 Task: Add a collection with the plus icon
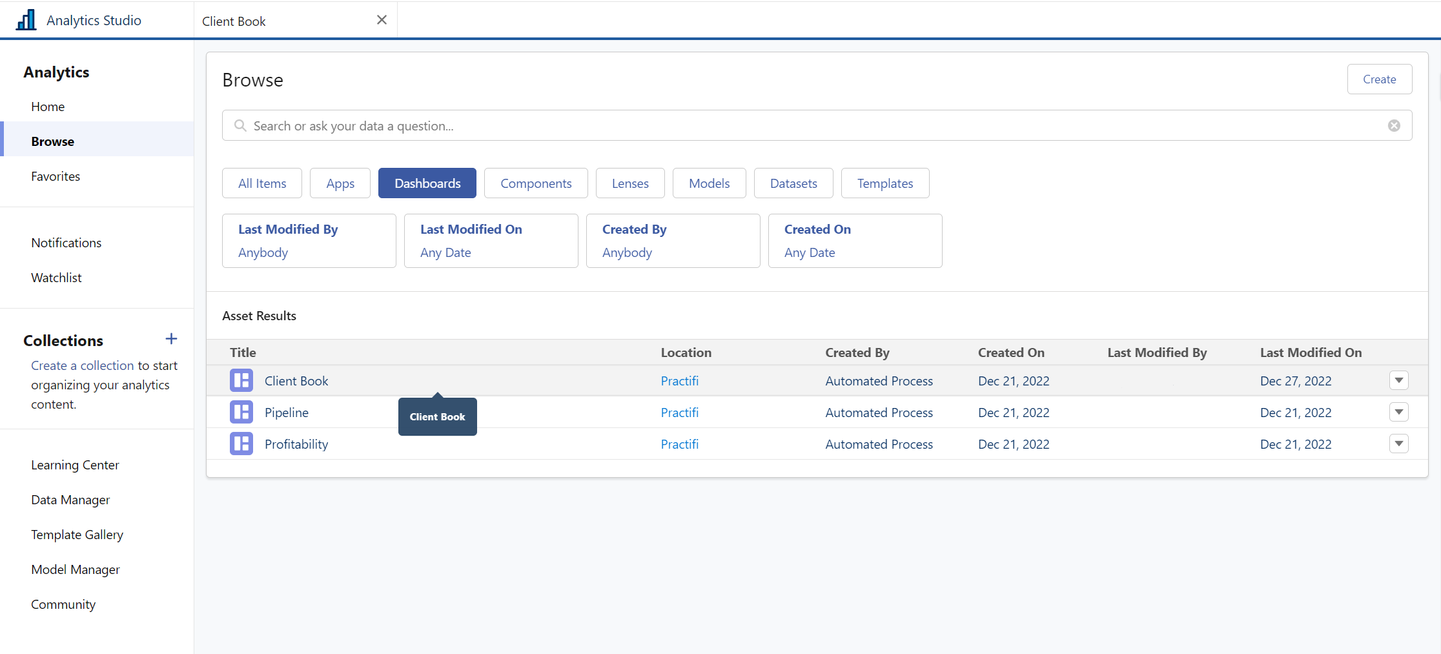click(x=171, y=339)
